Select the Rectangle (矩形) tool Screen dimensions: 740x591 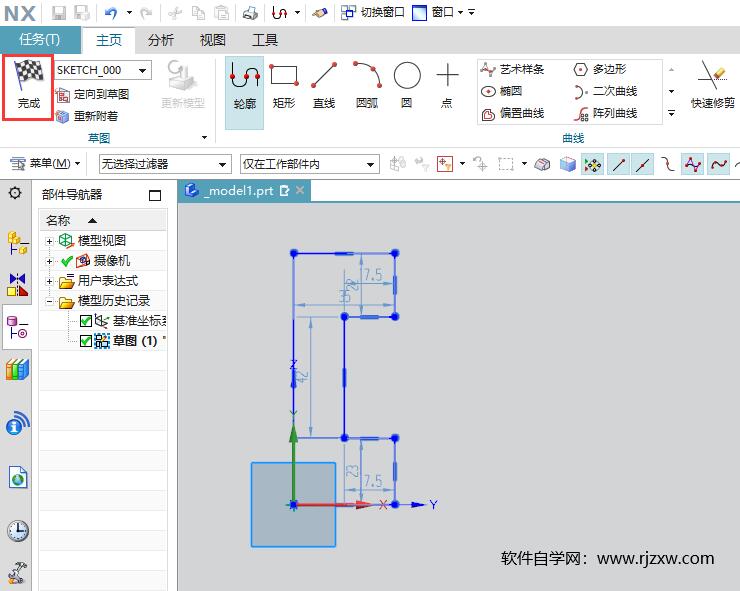[284, 87]
